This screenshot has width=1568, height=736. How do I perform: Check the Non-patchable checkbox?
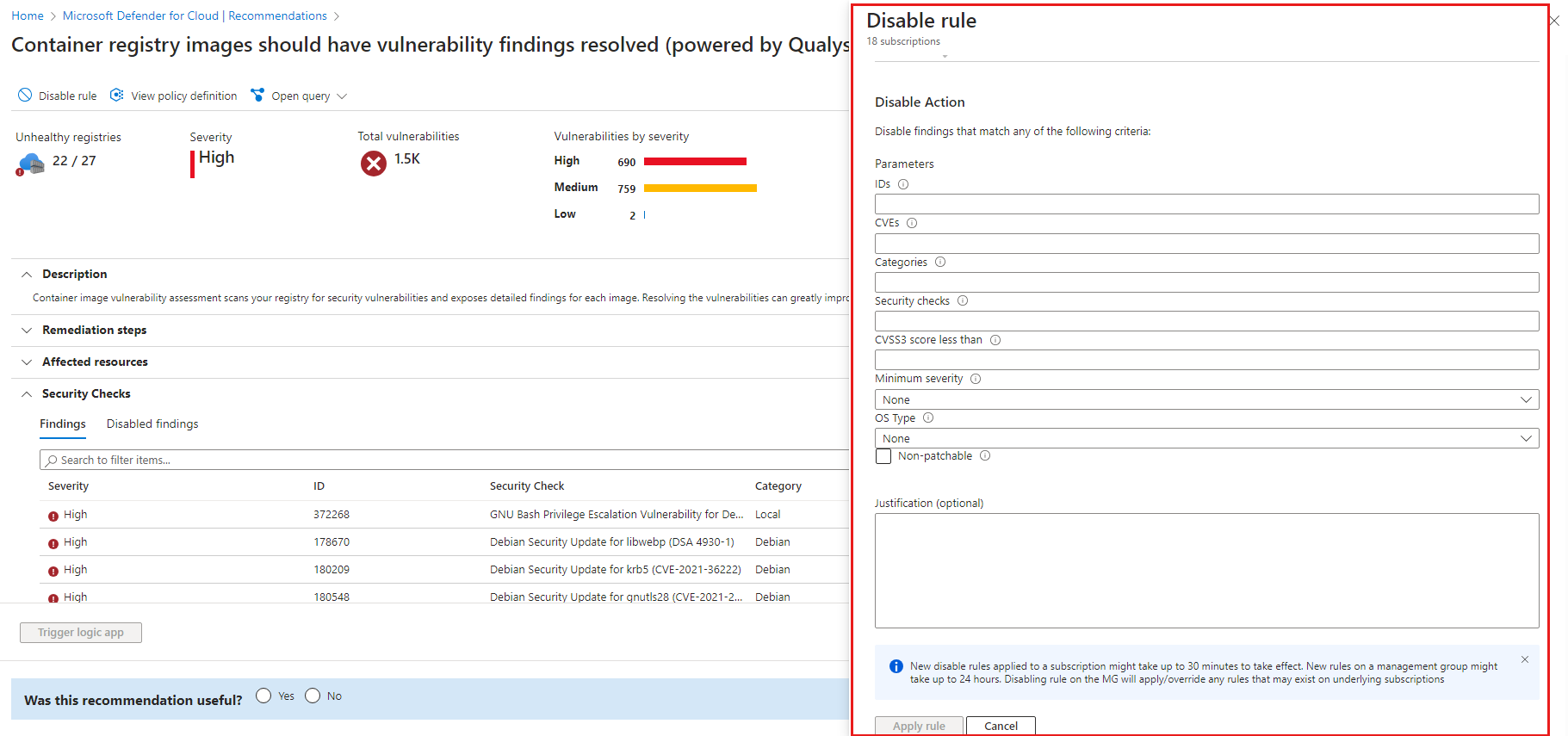[x=883, y=456]
